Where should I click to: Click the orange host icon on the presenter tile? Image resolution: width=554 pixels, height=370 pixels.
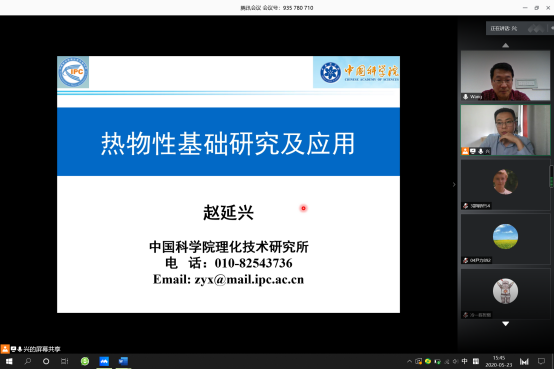(x=465, y=151)
